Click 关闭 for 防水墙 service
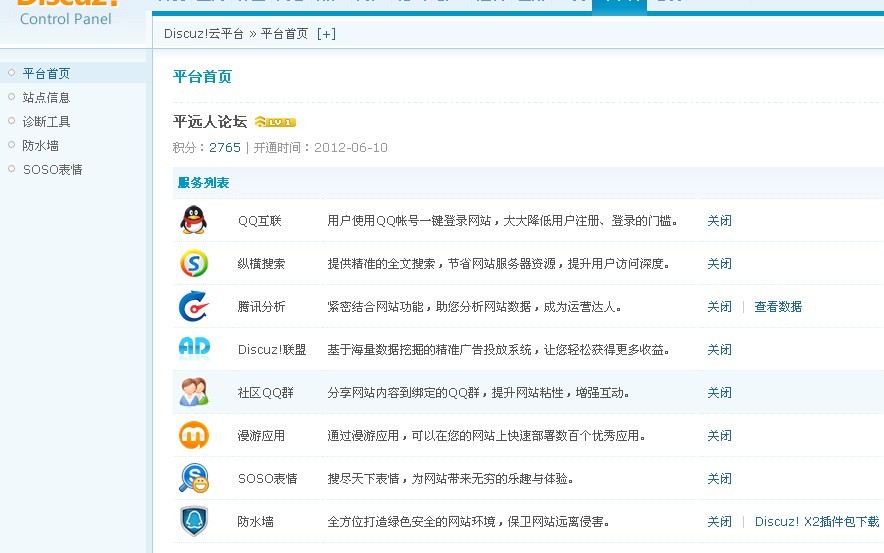Screen dimensions: 884x553 [x=719, y=521]
